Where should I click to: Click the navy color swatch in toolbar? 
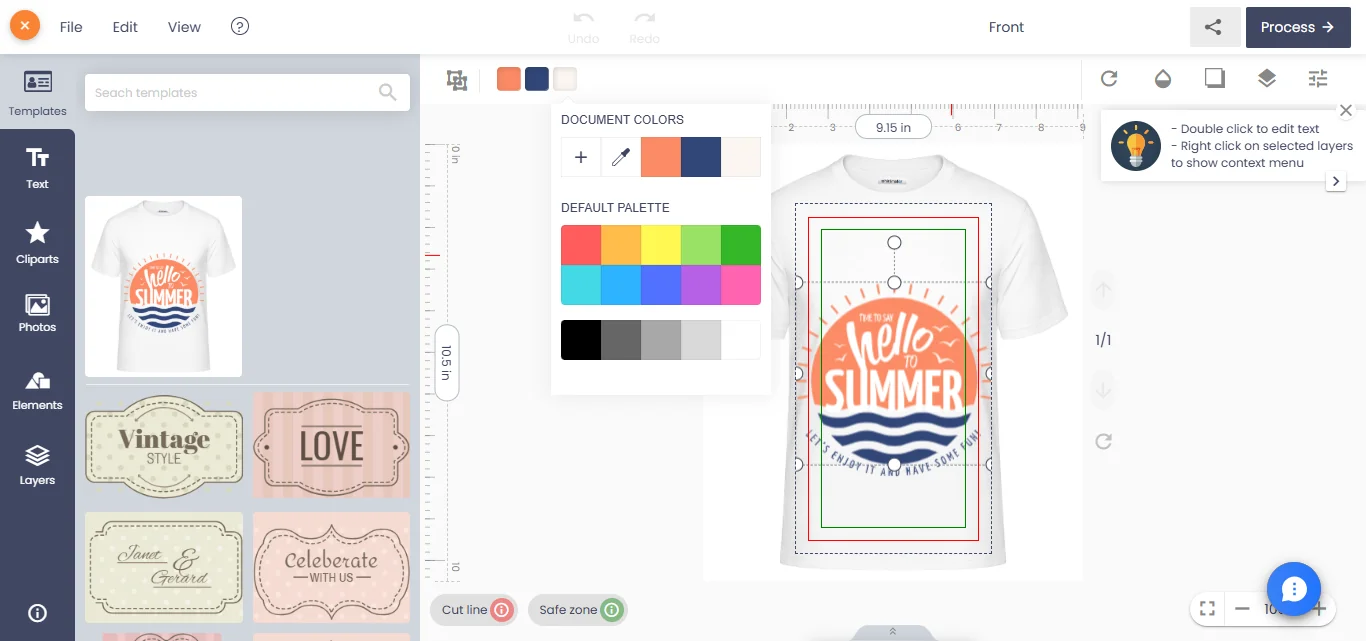pos(537,79)
